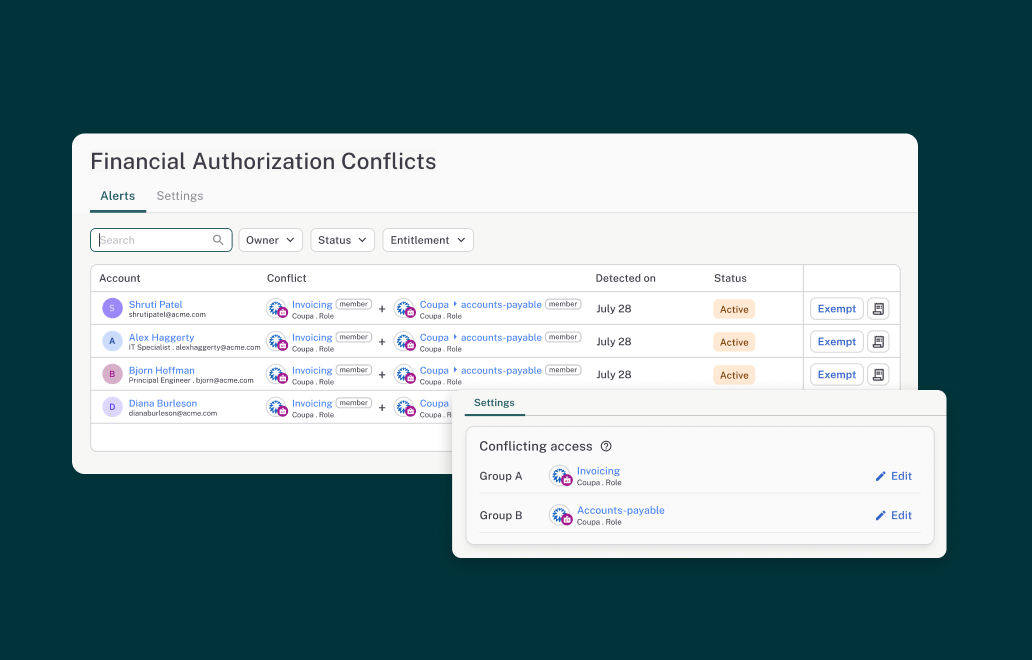Open the Alerts tab
This screenshot has height=660, width=1032.
(117, 196)
